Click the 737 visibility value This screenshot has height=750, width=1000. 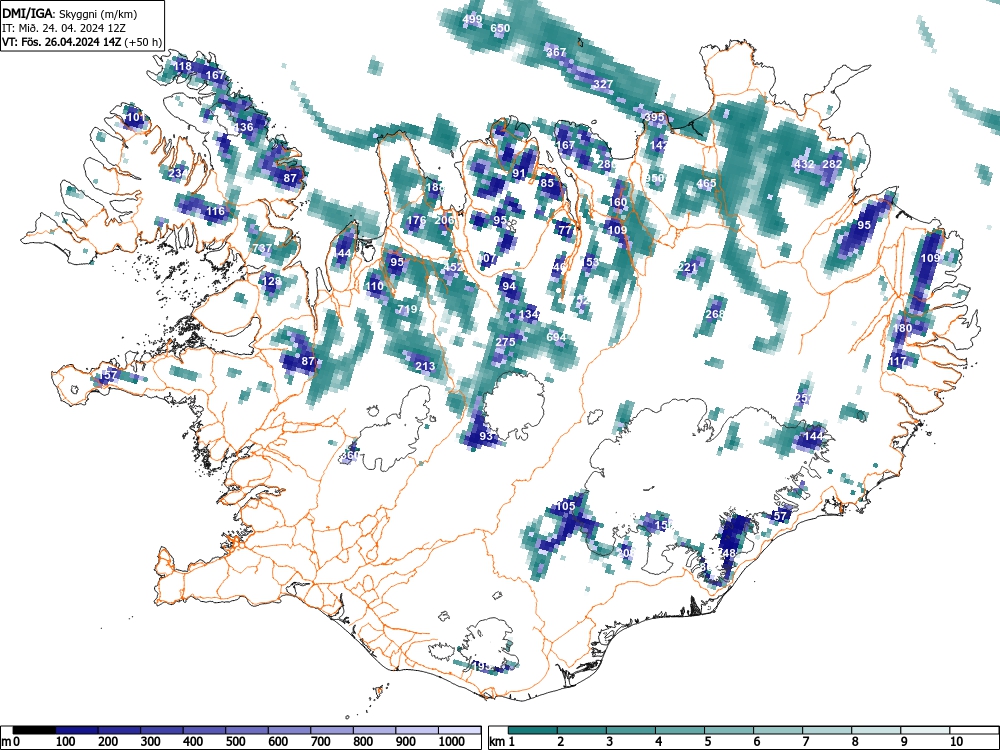(x=262, y=249)
